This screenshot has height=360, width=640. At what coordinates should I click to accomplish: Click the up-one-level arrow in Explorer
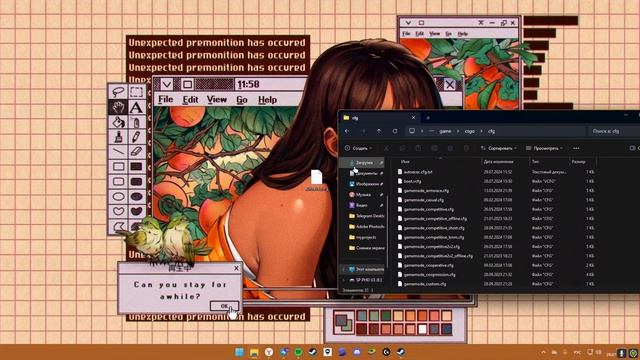pos(379,131)
